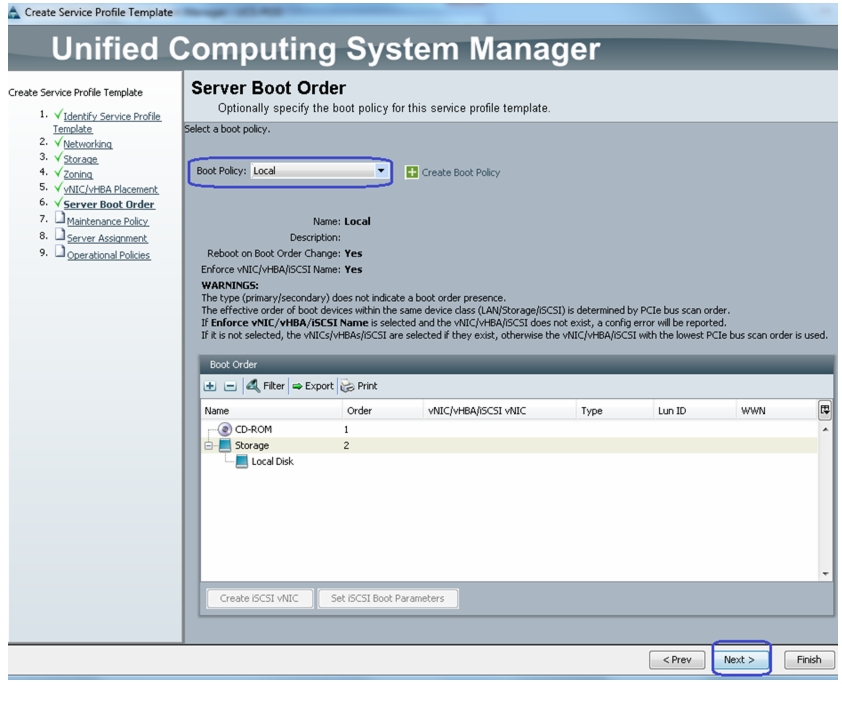Jump to the Storage wizard step
The height and width of the screenshot is (704, 842).
[81, 159]
